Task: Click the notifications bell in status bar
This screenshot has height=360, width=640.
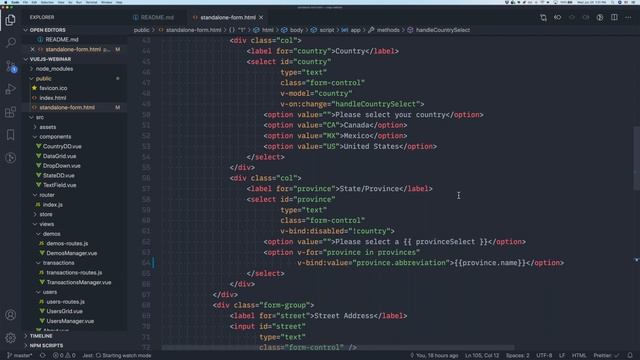Action: tap(630, 356)
